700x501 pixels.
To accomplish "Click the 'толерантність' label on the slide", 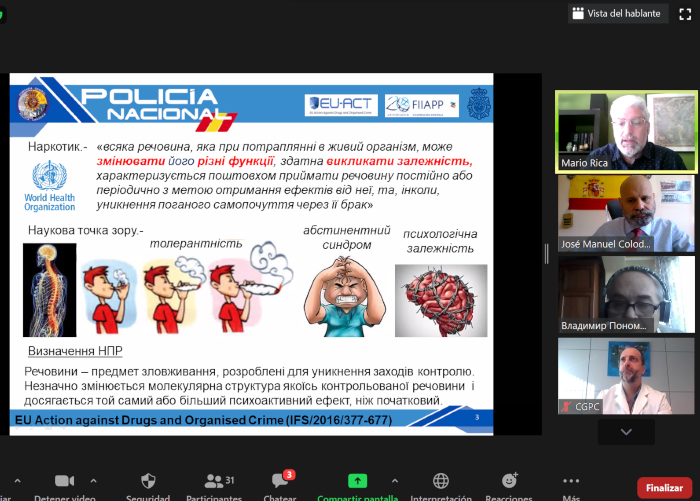I will [x=196, y=244].
